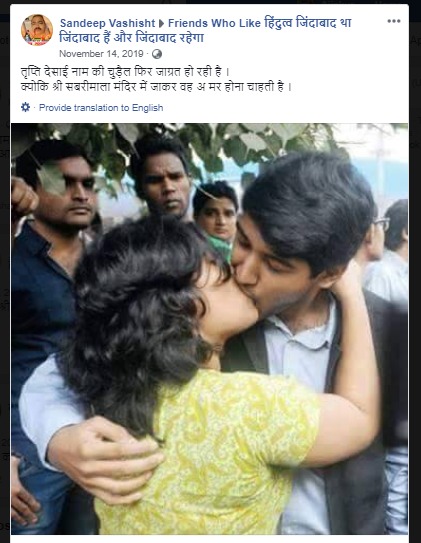Click Sandeep Vashisht's round profile picture
The image size is (421, 543).
(x=37, y=30)
